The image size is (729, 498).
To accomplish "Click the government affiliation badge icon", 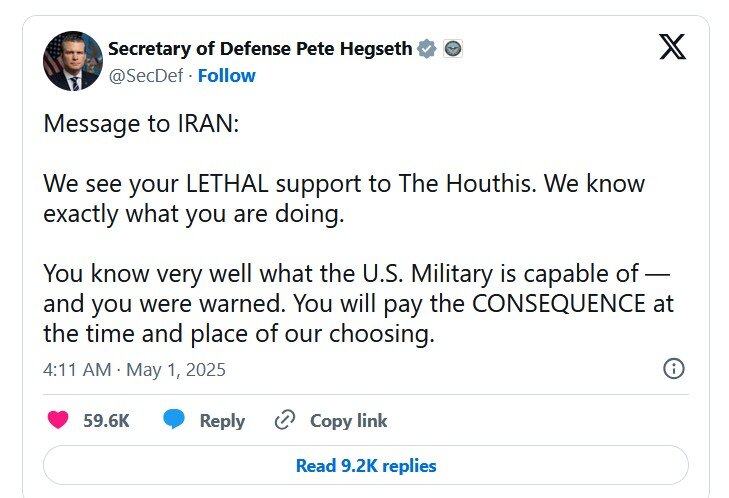I will coord(453,49).
